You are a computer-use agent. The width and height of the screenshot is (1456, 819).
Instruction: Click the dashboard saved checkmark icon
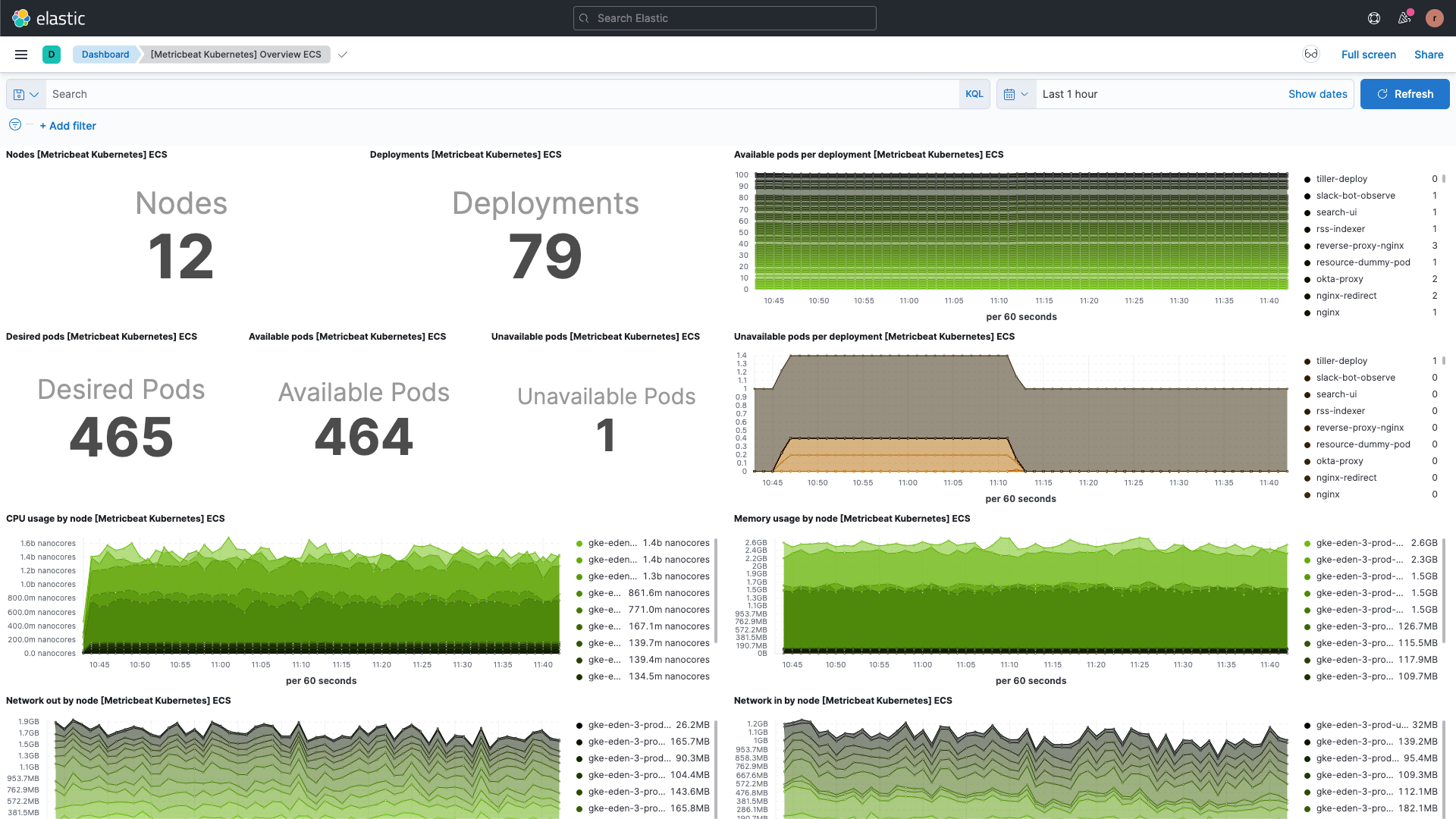[x=343, y=55]
